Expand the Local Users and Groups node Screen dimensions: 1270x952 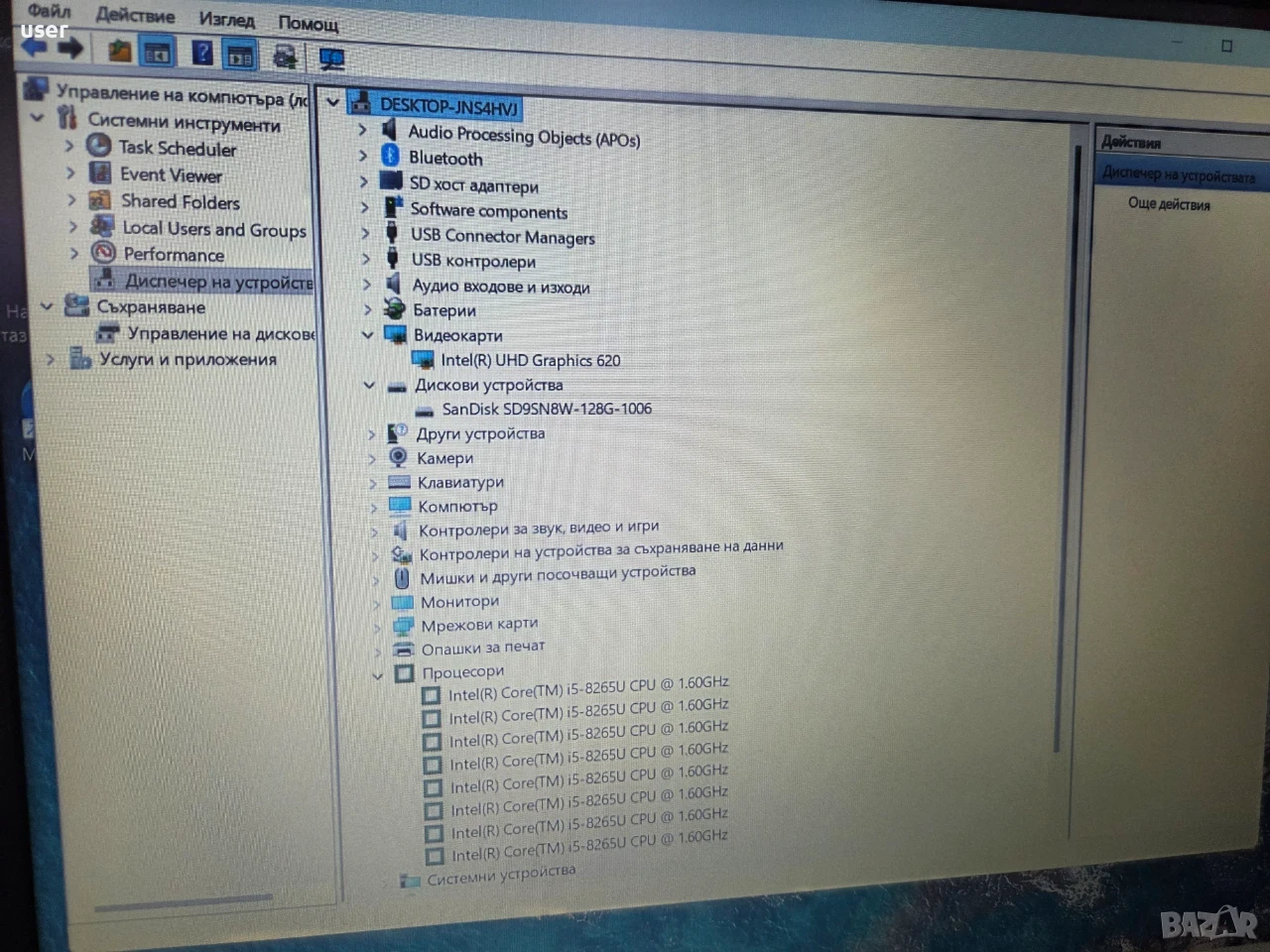(73, 226)
